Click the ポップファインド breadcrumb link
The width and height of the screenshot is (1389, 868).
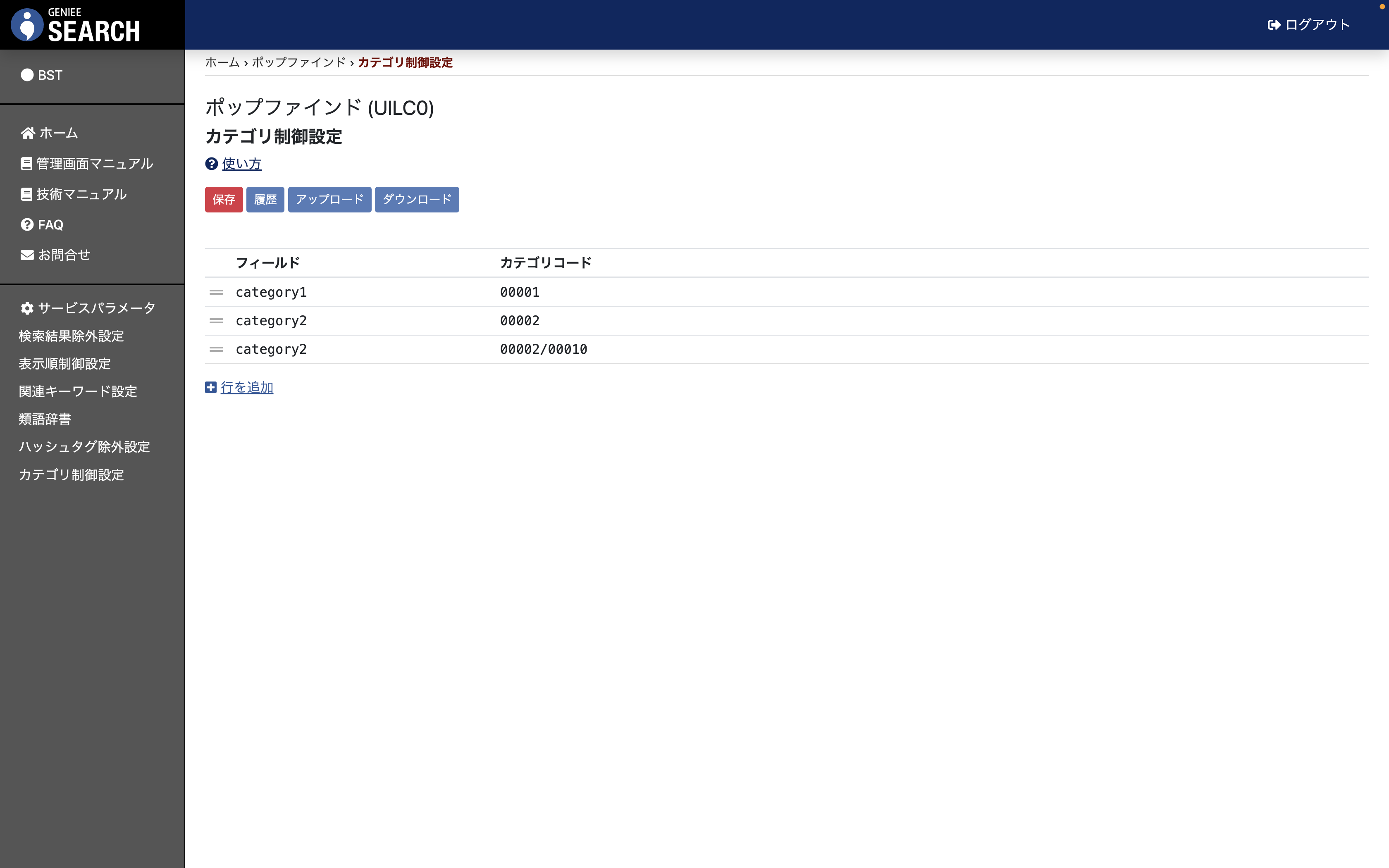298,62
